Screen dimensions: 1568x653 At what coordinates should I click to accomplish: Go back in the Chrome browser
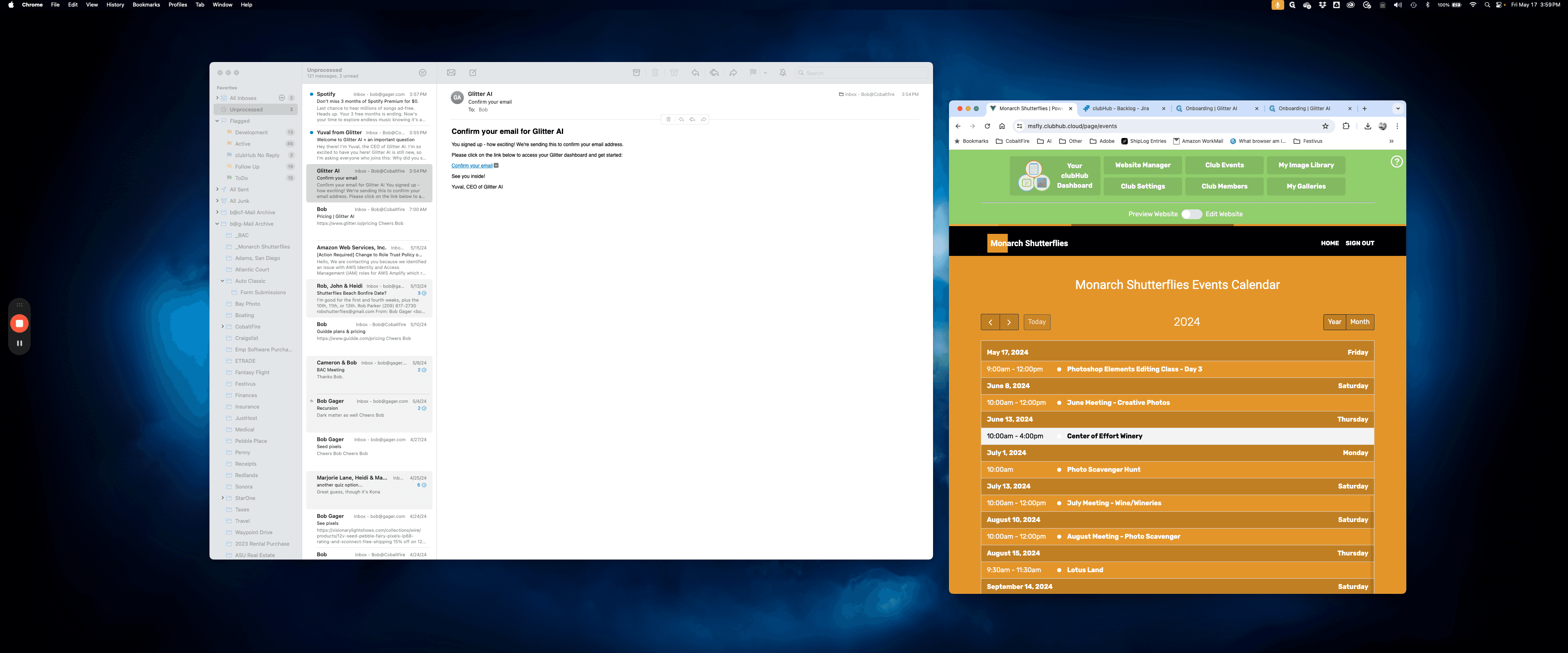958,126
